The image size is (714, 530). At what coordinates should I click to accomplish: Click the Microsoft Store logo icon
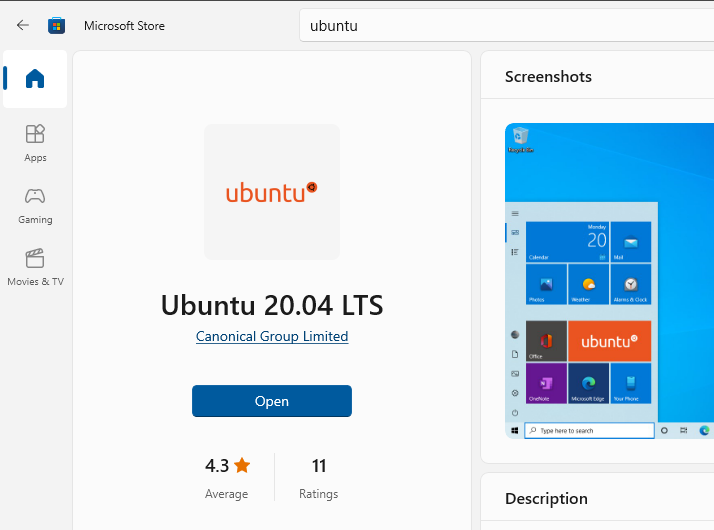56,25
